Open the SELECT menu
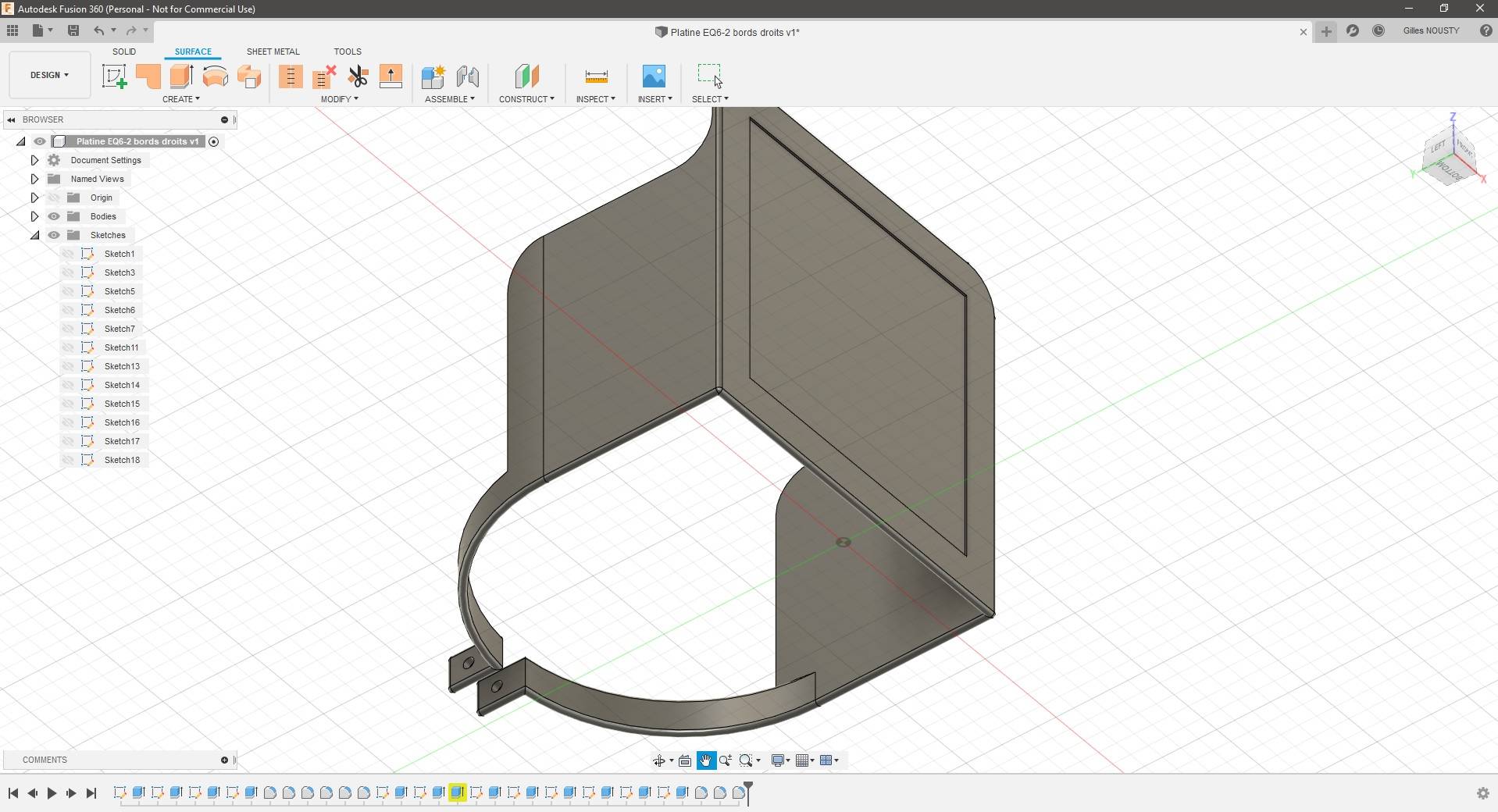 [x=710, y=99]
